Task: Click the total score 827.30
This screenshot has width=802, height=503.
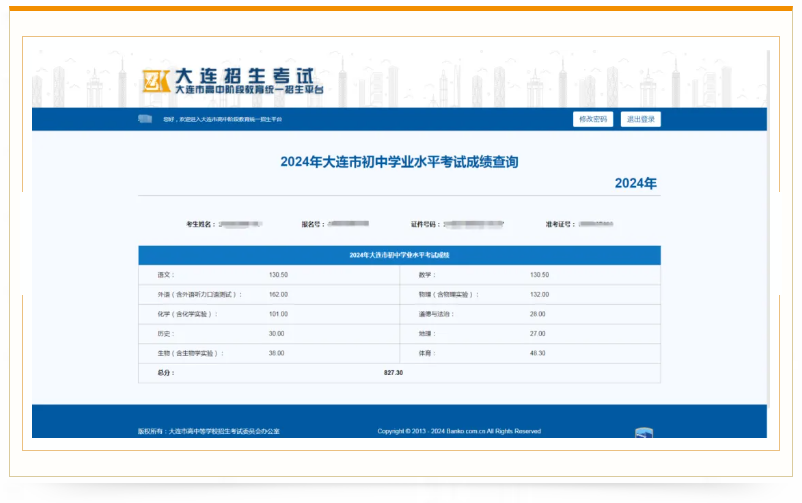Action: point(393,372)
